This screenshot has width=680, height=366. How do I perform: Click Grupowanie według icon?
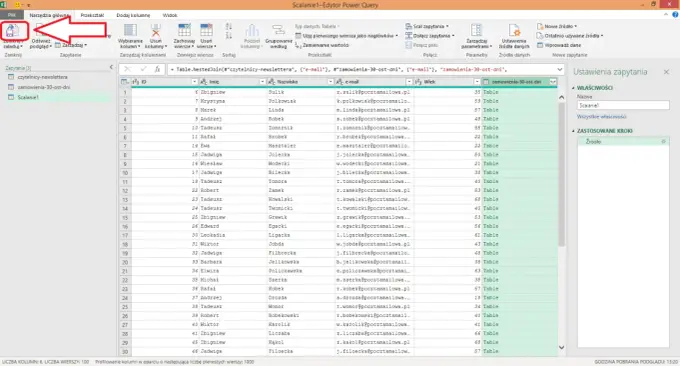click(x=278, y=30)
